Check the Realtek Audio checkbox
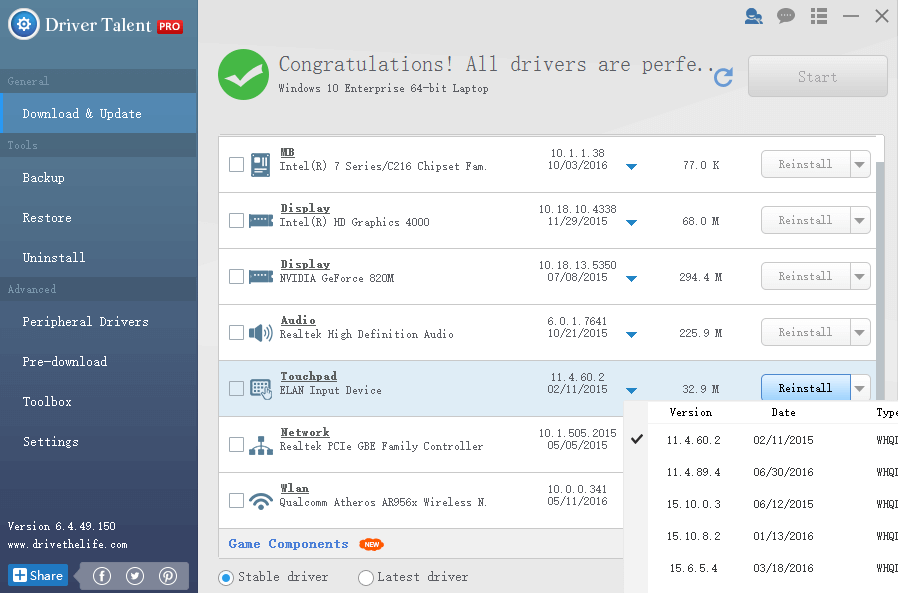Viewport: 898px width, 593px height. (237, 333)
